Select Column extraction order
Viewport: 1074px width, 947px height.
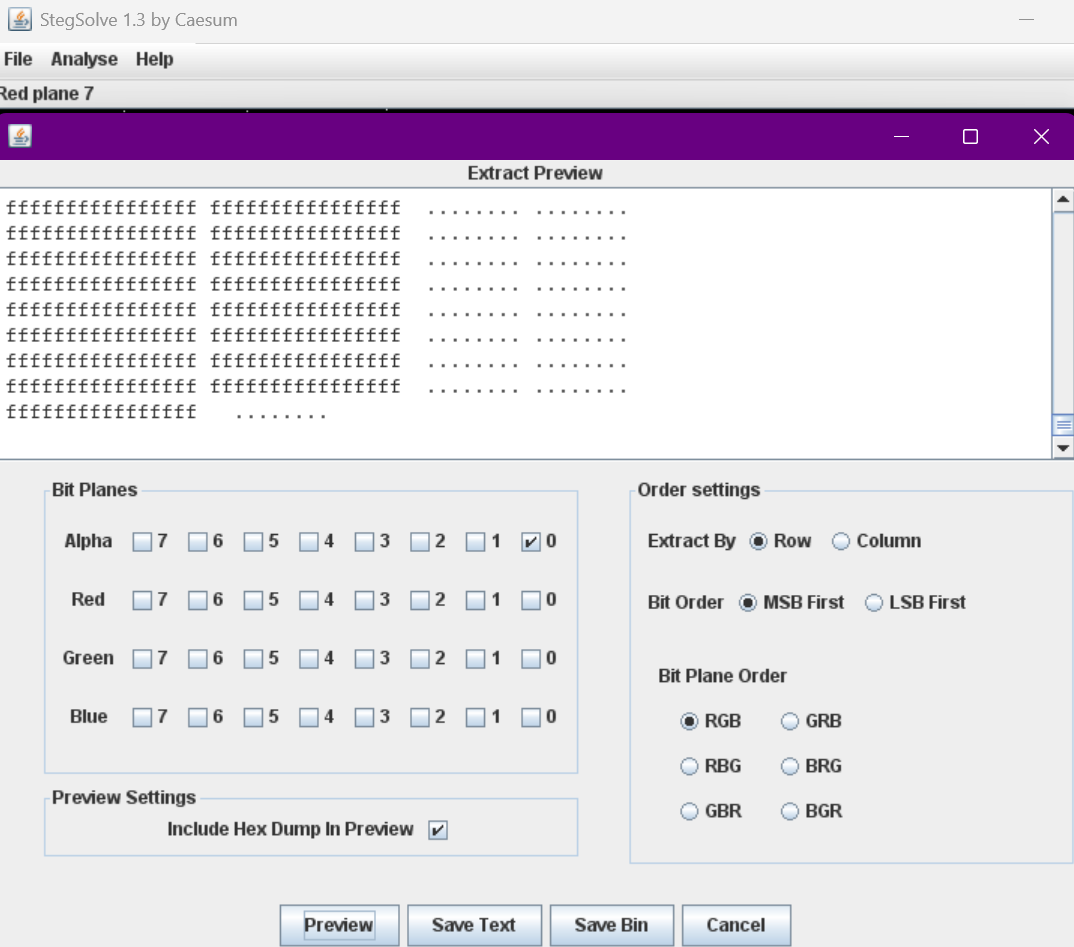click(841, 541)
